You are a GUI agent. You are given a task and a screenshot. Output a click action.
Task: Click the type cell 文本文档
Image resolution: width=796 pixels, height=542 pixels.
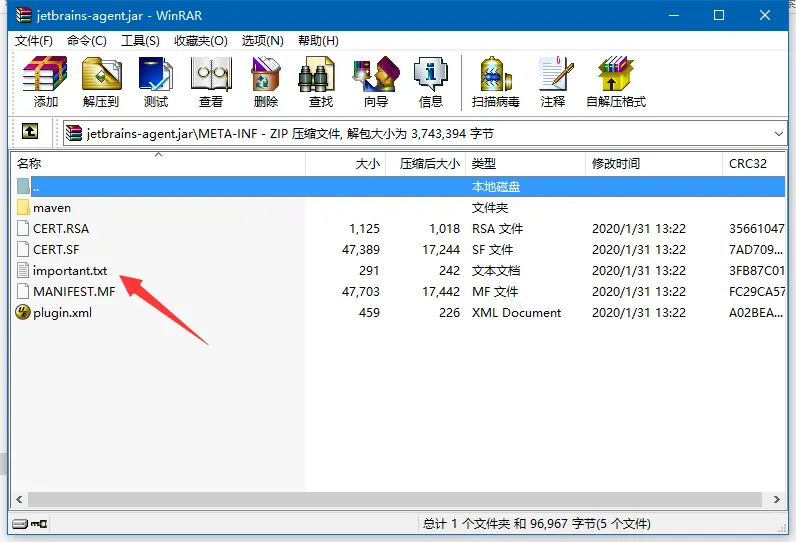[496, 270]
